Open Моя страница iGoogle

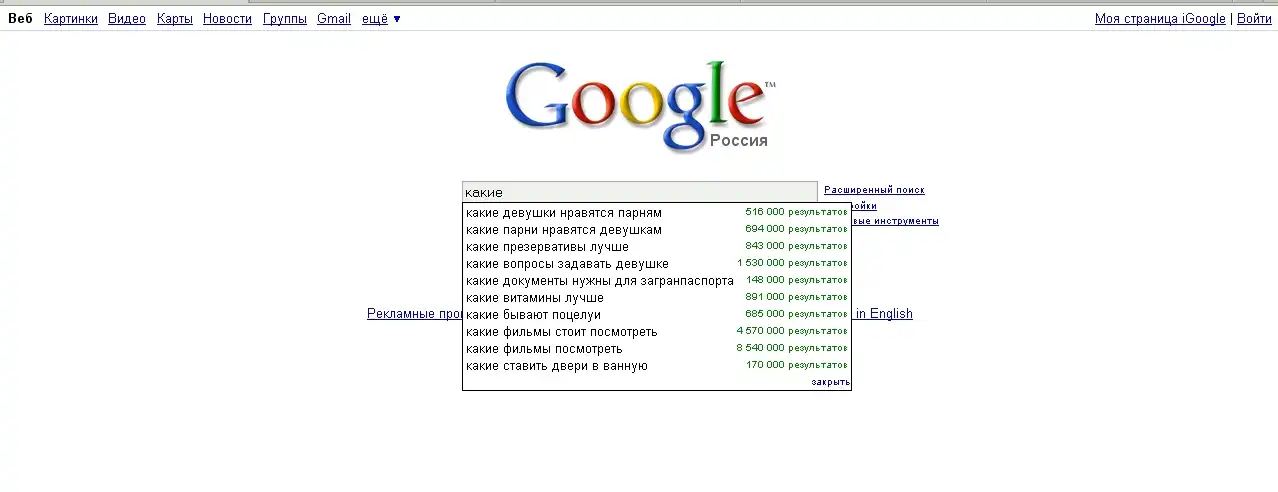1159,19
